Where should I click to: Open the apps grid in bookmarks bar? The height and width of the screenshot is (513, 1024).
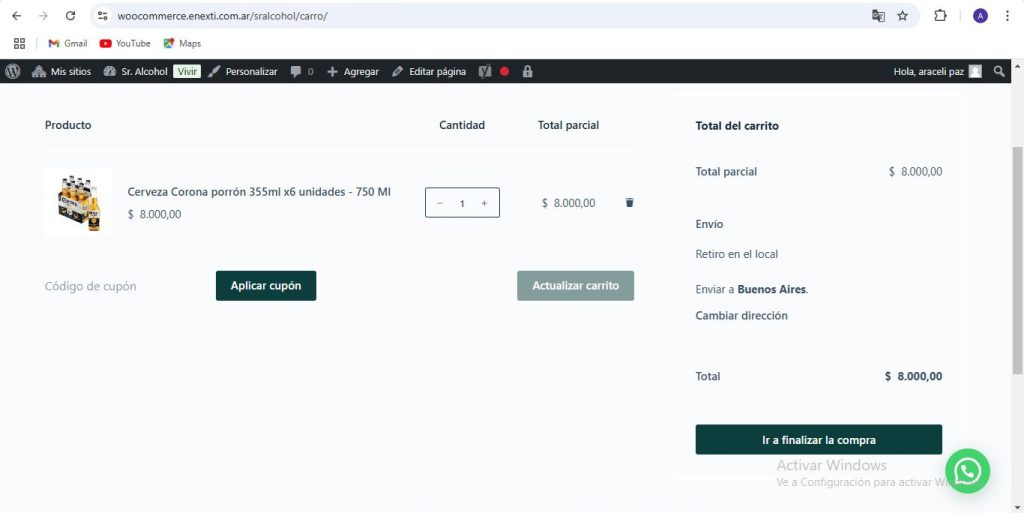click(20, 43)
